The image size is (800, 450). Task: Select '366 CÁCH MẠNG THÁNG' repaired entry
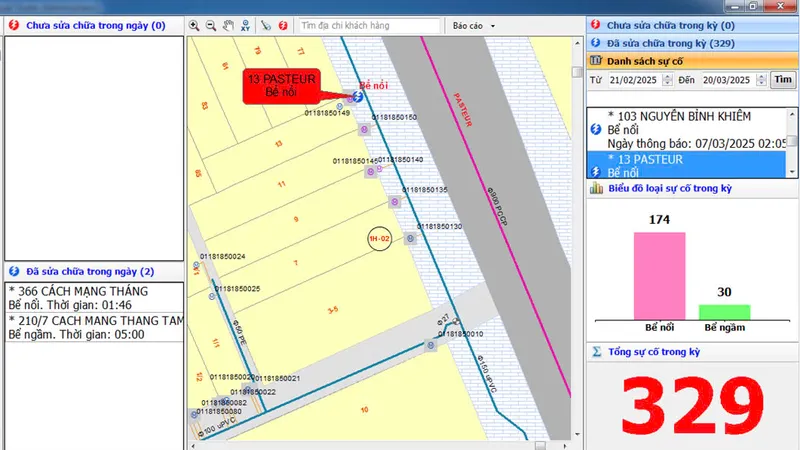click(x=94, y=298)
